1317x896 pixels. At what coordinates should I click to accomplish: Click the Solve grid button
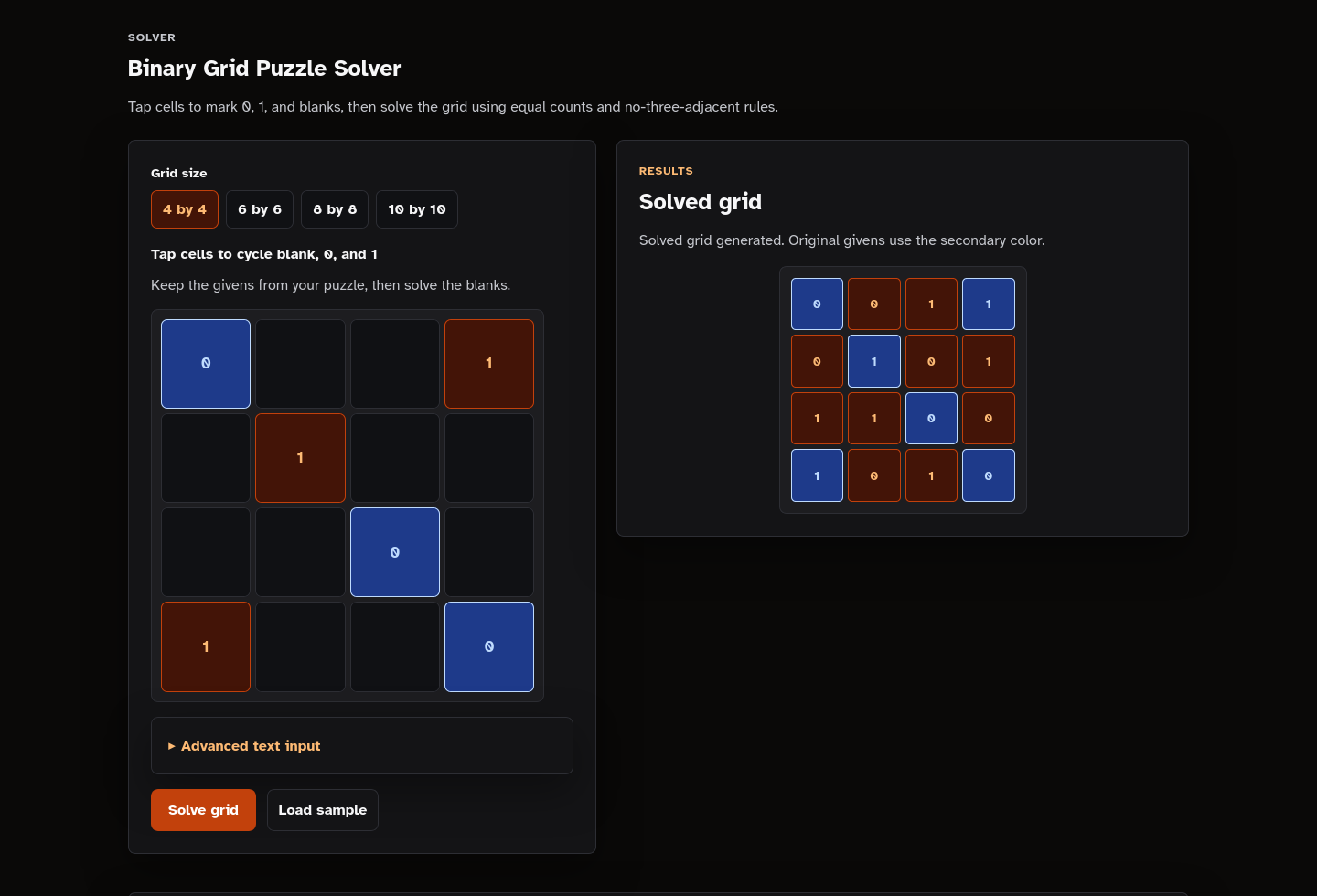[x=203, y=810]
